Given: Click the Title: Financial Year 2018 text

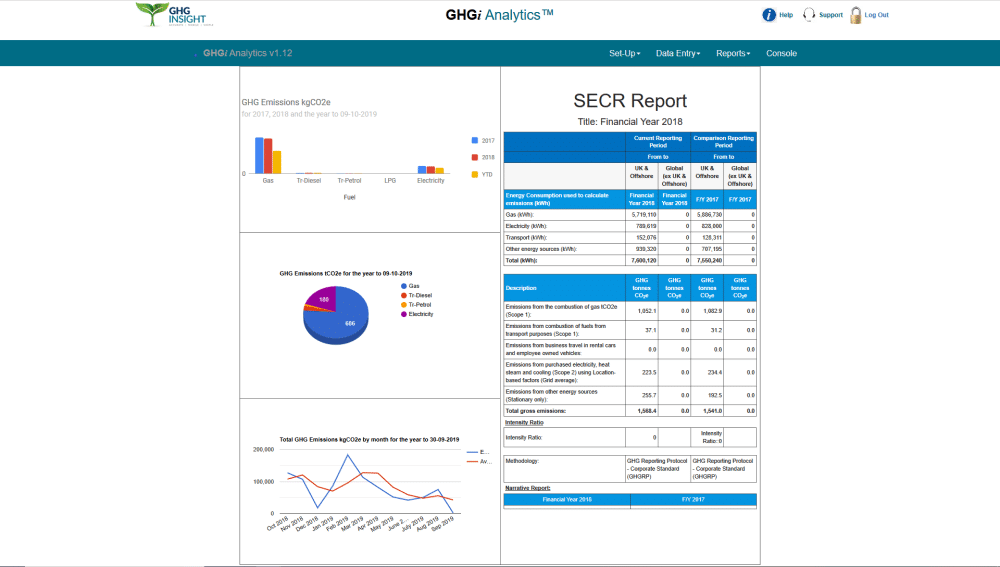Looking at the screenshot, I should (x=630, y=121).
